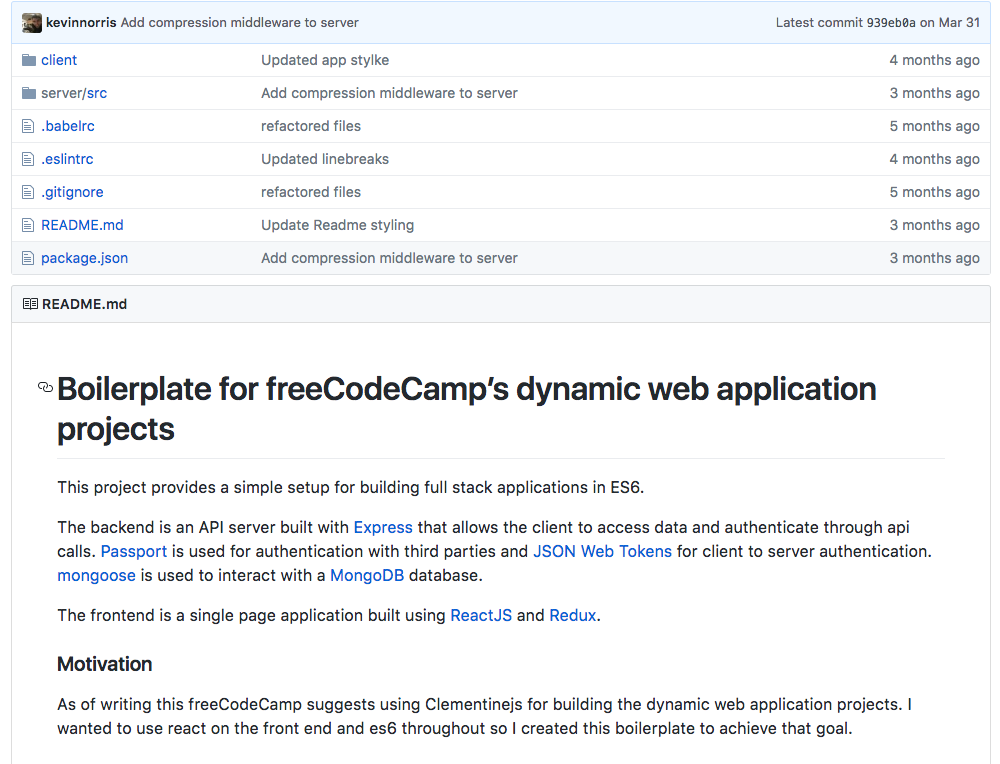
Task: Click the kevinnorris author name
Action: pyautogui.click(x=81, y=23)
